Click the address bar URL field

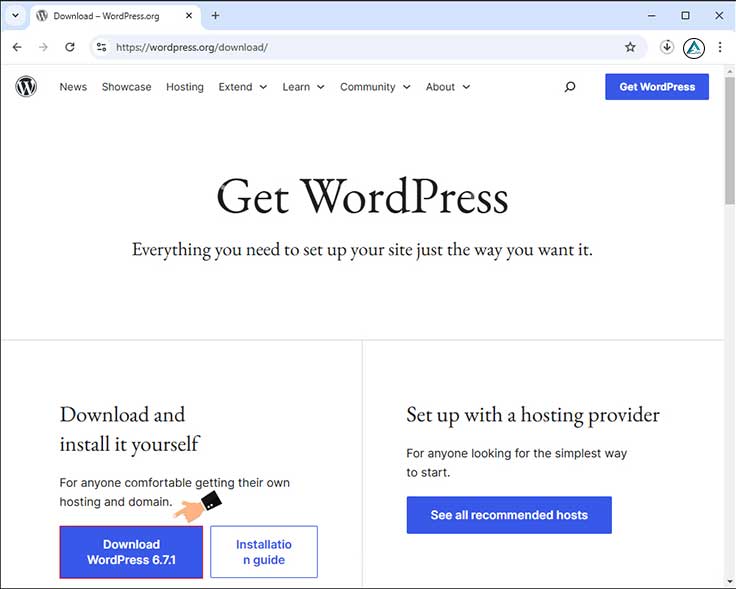[x=366, y=47]
